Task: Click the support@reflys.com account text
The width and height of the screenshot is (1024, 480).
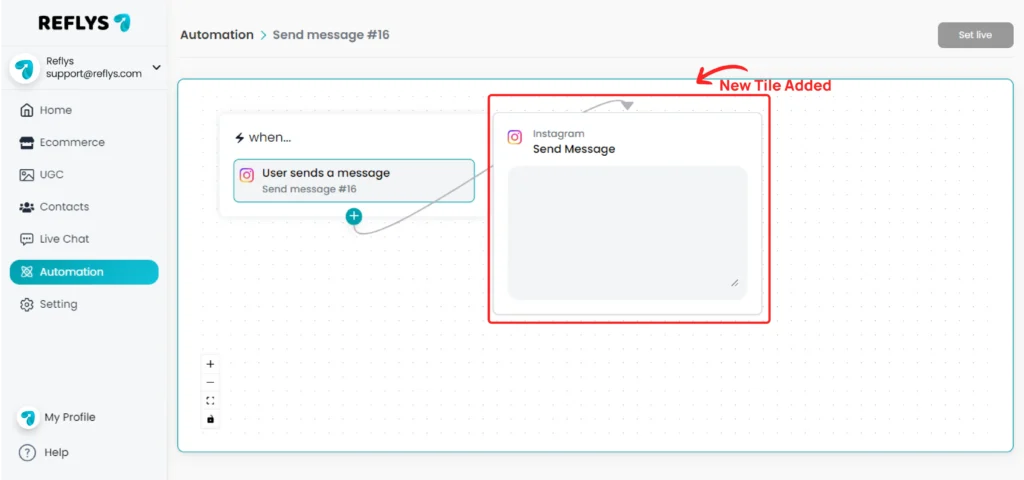Action: (93, 74)
